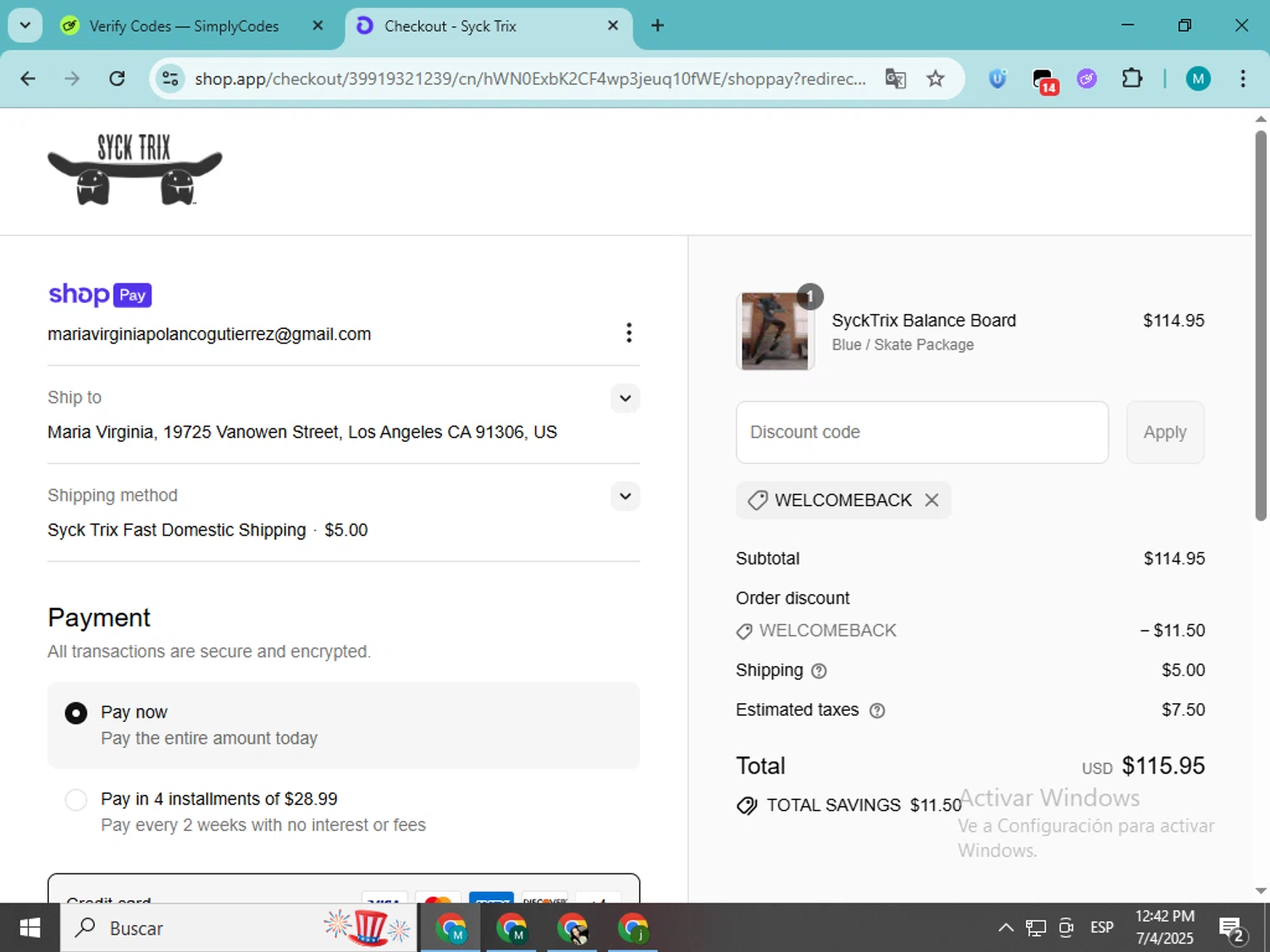This screenshot has width=1270, height=952.
Task: View site information icon in address bar
Action: point(170,79)
